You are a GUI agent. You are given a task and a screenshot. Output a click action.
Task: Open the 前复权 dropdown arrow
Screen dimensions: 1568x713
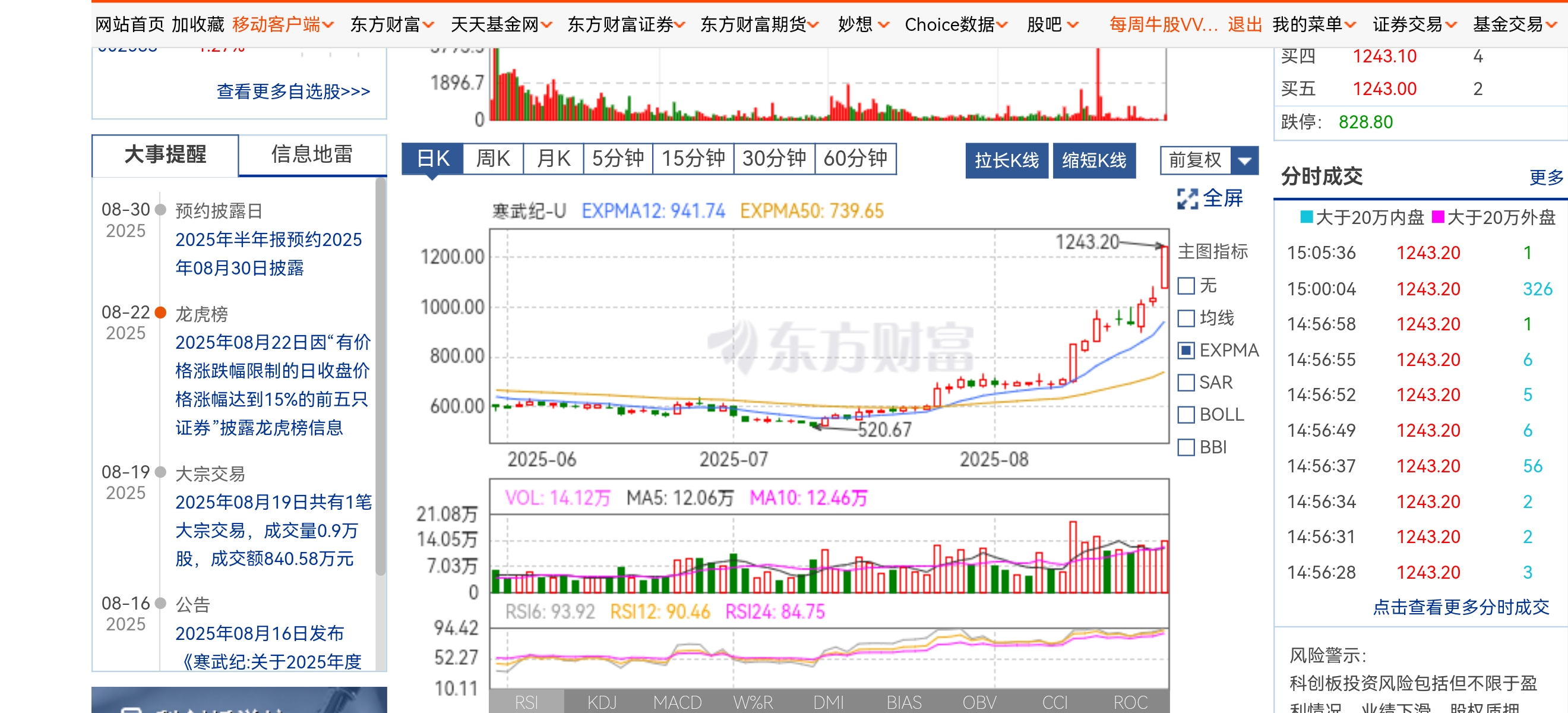(1244, 161)
